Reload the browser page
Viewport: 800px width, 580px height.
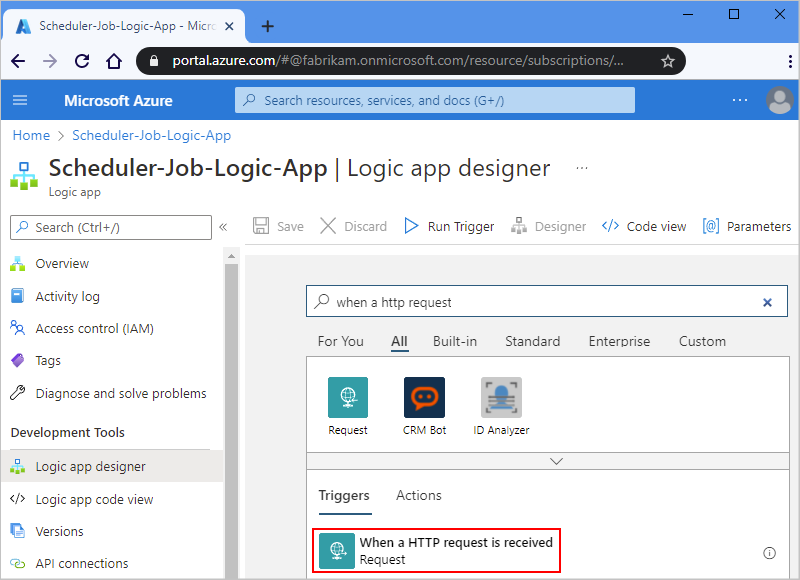[x=82, y=61]
